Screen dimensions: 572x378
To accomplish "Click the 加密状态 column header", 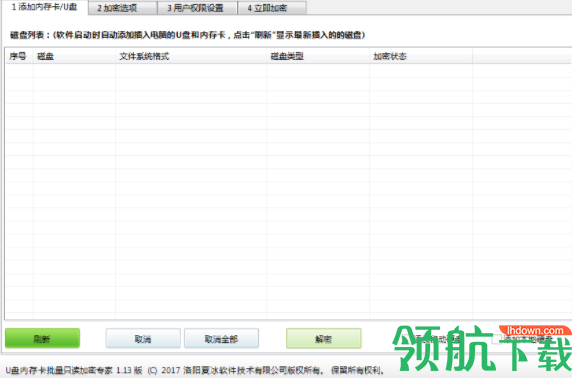I will [x=421, y=56].
